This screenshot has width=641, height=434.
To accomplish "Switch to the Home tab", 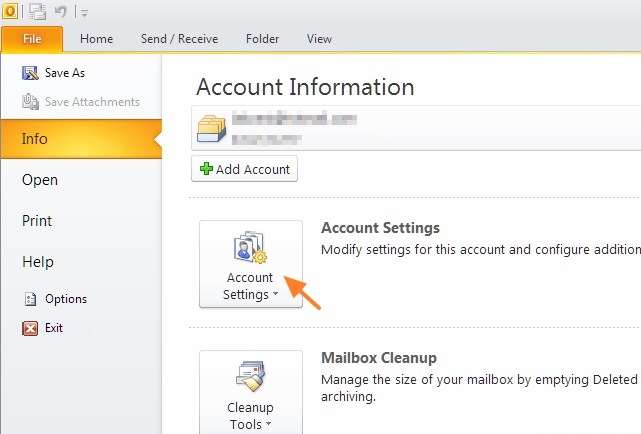I will tap(96, 39).
